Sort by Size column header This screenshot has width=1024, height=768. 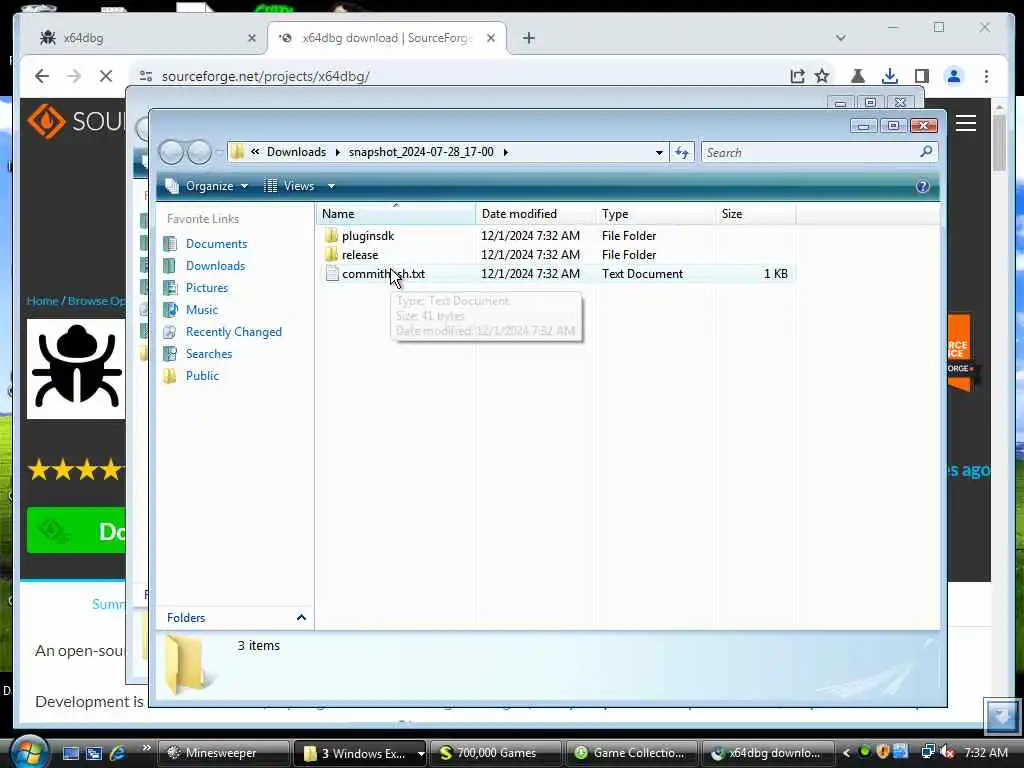click(756, 214)
